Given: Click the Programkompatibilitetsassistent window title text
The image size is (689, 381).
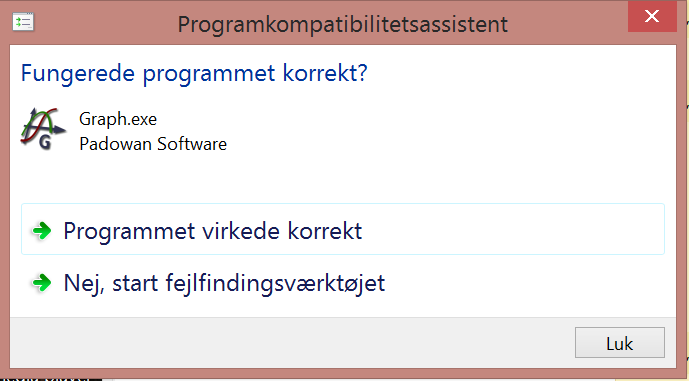Looking at the screenshot, I should [x=343, y=24].
